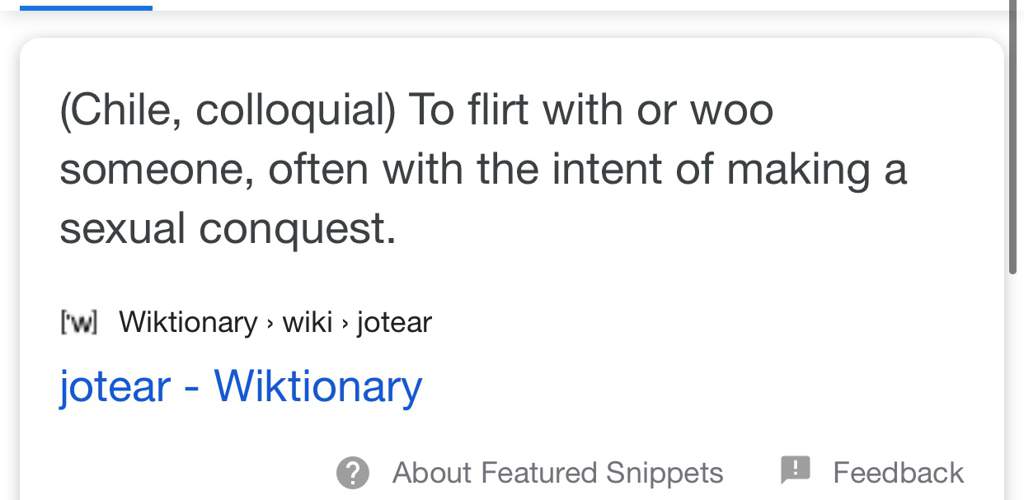Select the Feedback text link

coord(898,473)
